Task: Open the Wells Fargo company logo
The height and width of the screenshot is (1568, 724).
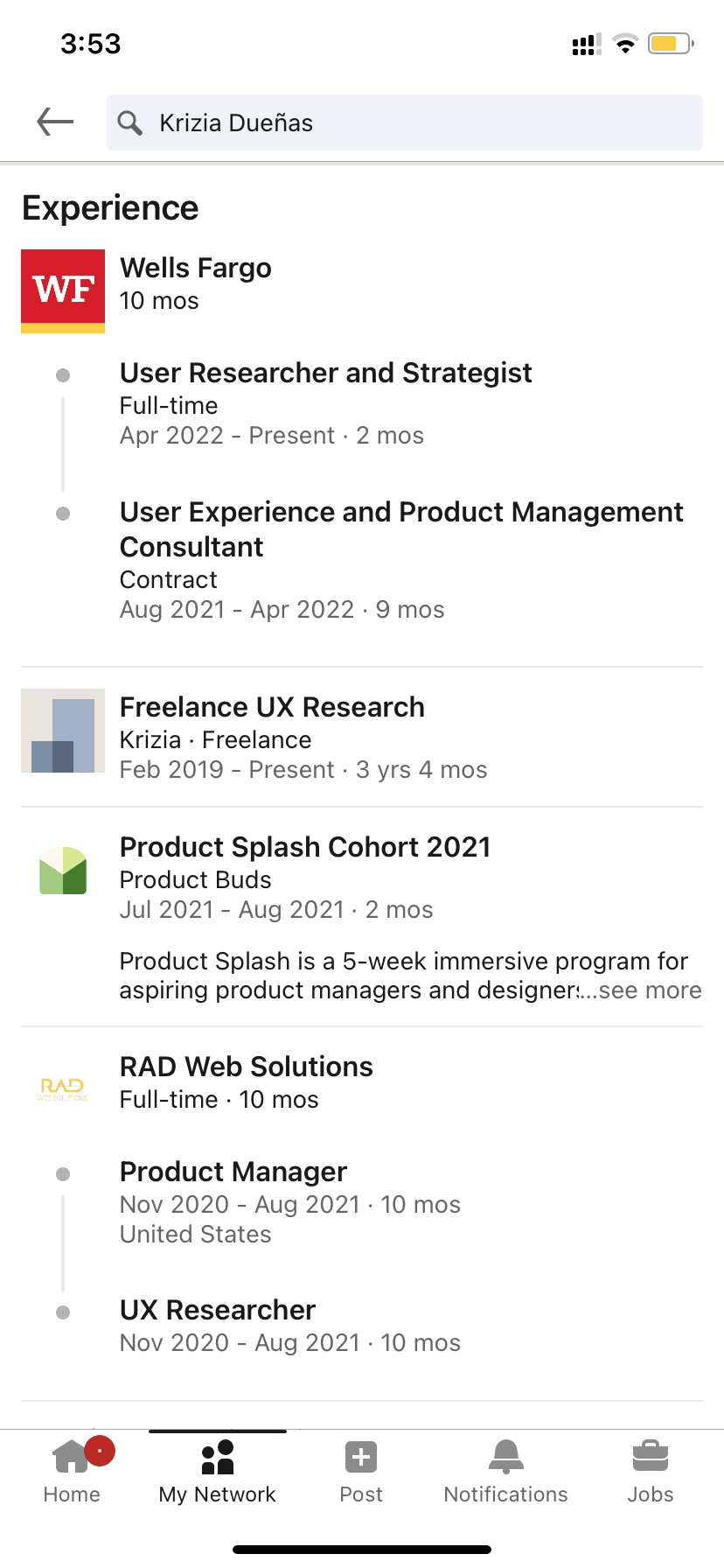Action: point(63,290)
